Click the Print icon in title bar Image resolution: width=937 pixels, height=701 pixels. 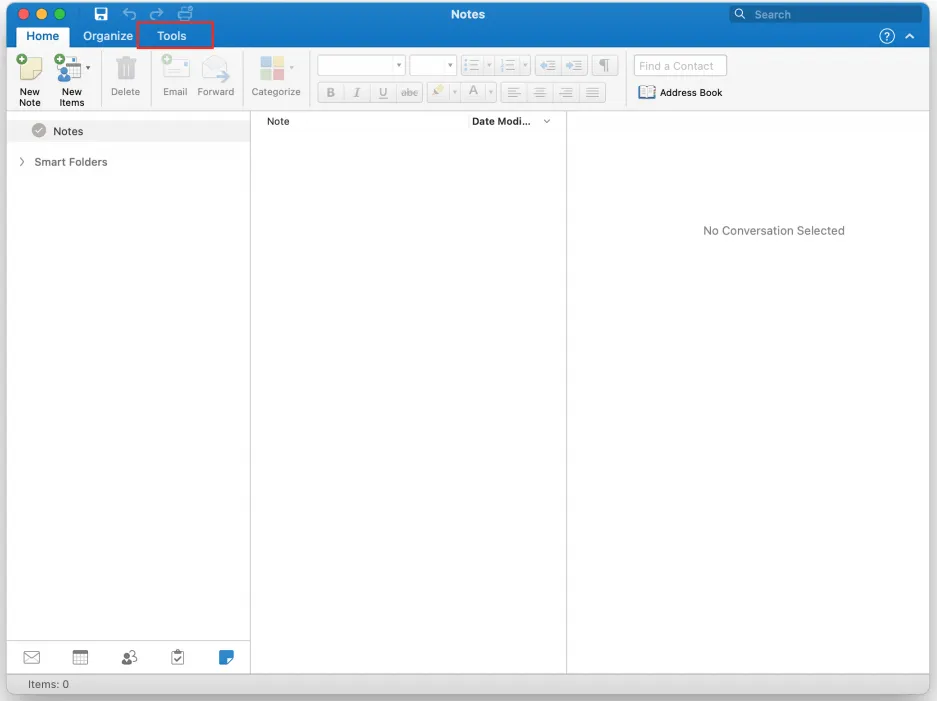coord(185,14)
